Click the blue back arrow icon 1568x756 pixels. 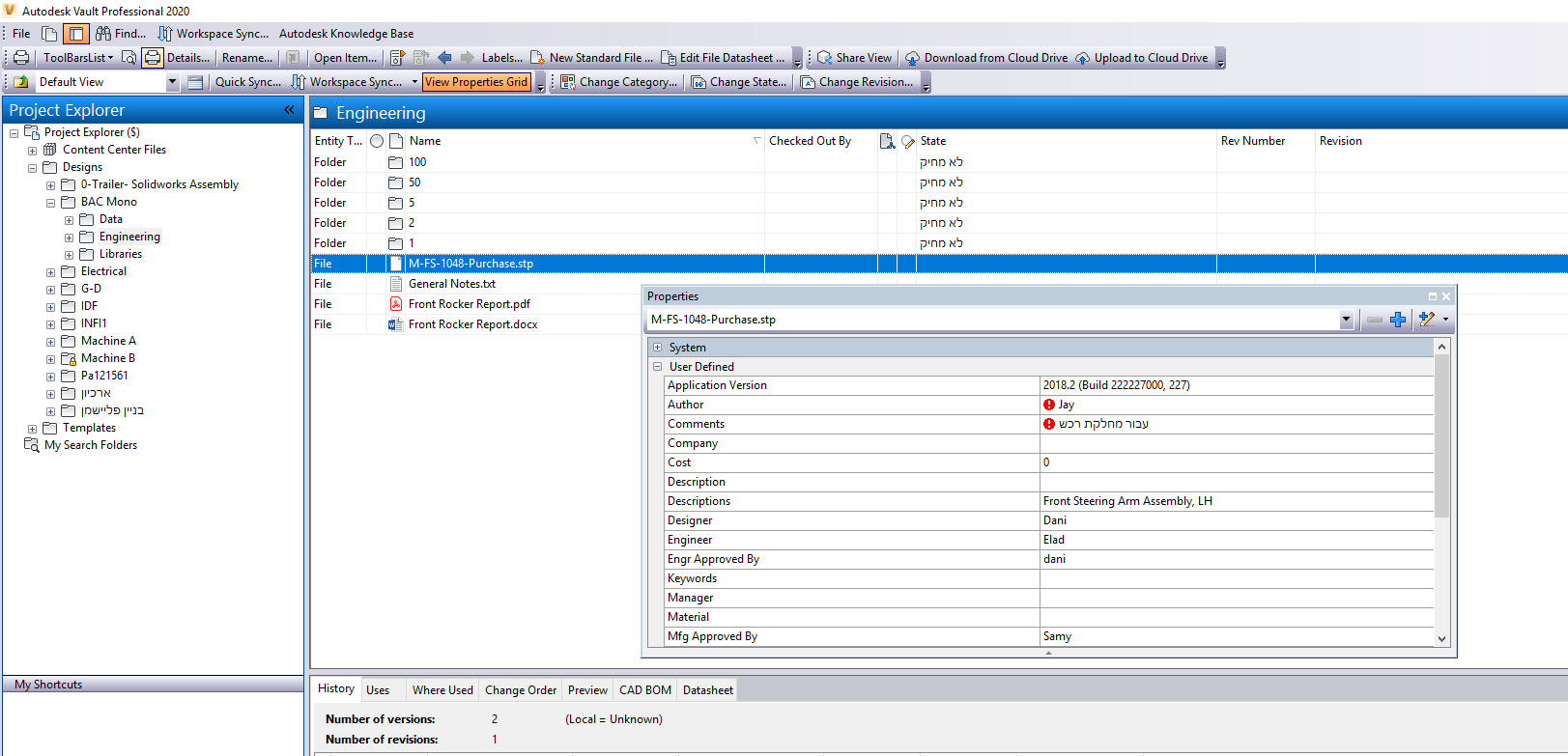(444, 58)
